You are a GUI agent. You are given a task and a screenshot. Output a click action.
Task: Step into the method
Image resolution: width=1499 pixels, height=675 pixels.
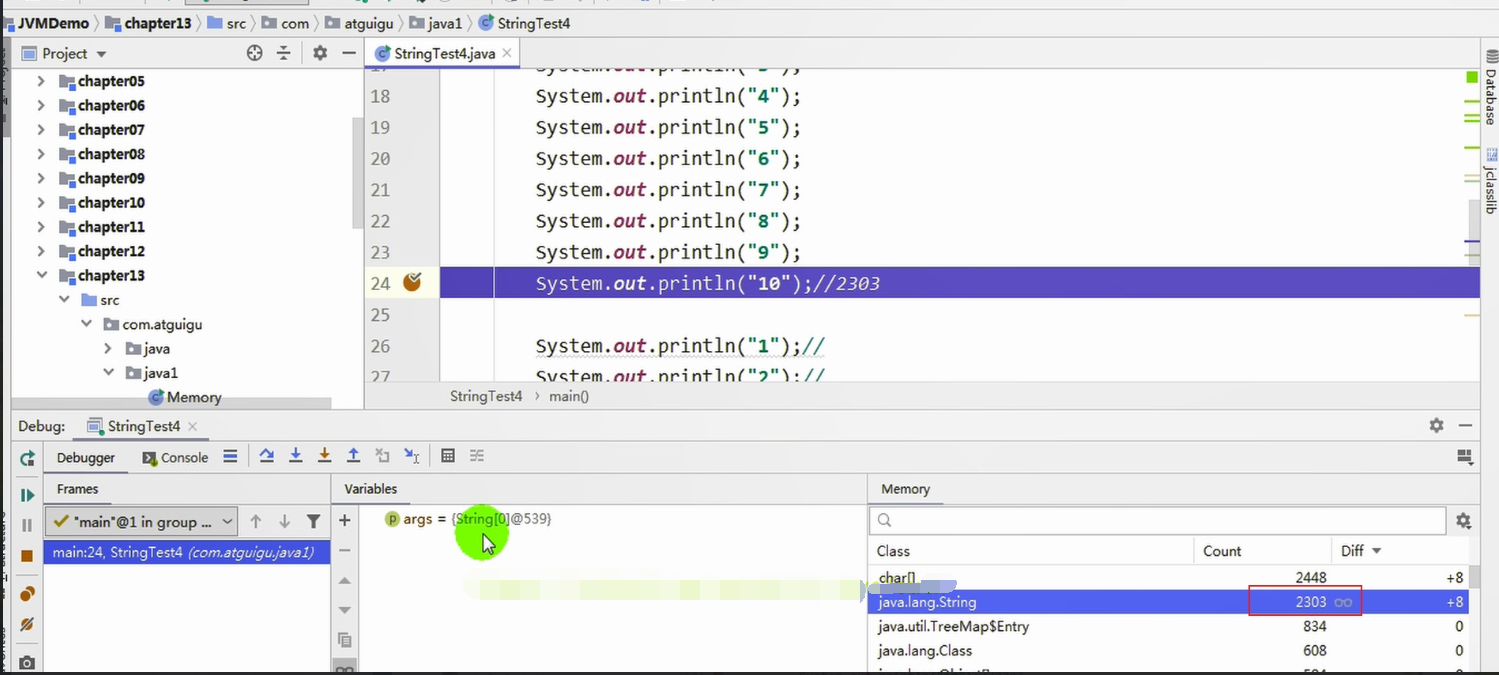296,456
